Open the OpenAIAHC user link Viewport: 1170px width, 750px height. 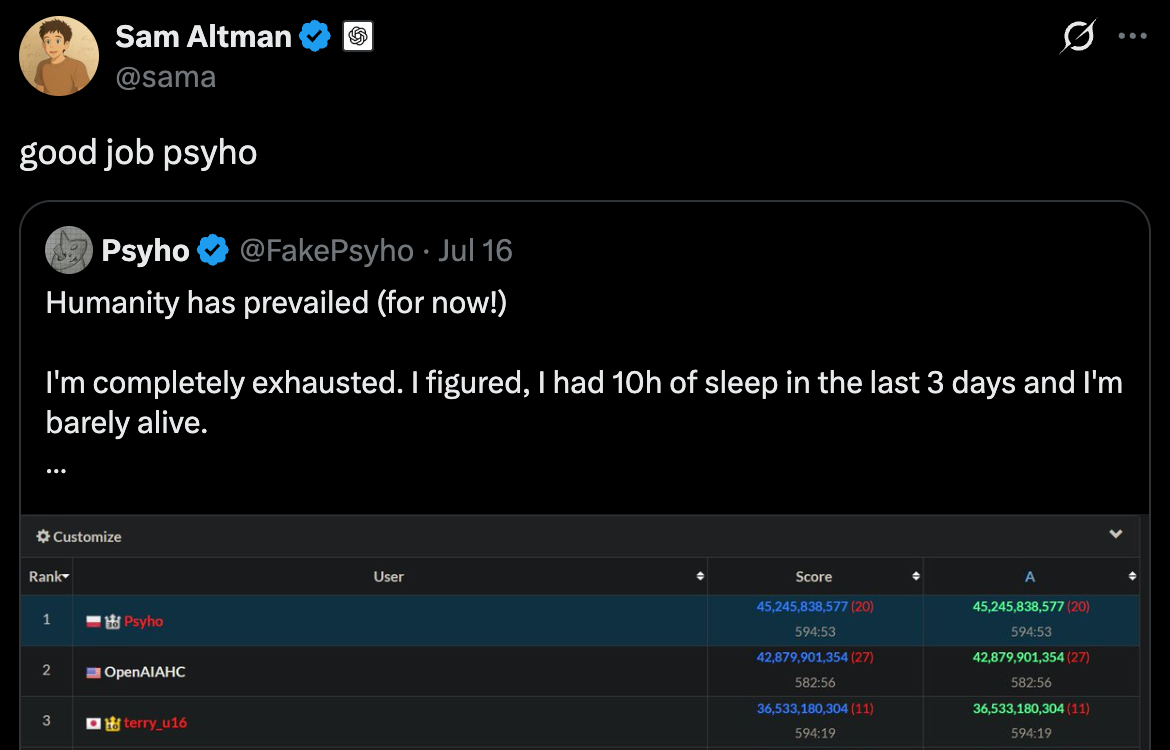tap(144, 672)
